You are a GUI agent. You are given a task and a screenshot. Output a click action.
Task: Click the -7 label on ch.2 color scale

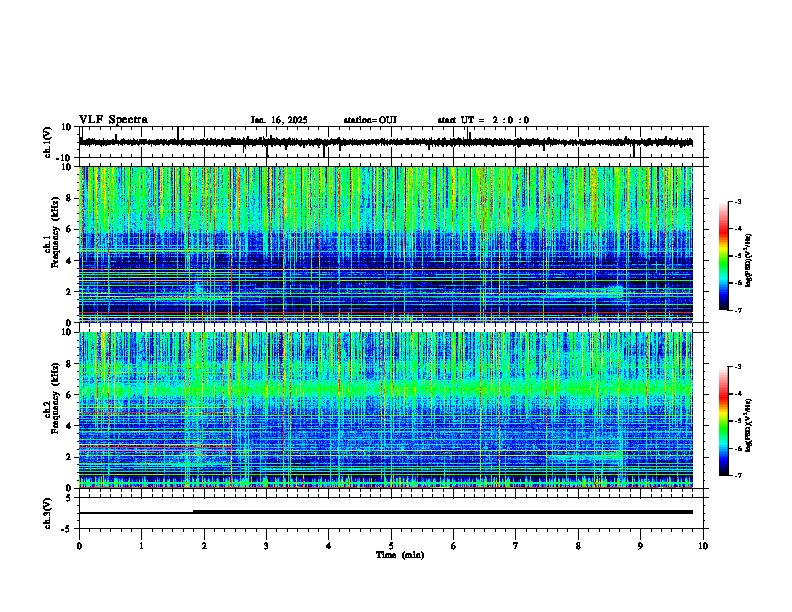click(737, 475)
